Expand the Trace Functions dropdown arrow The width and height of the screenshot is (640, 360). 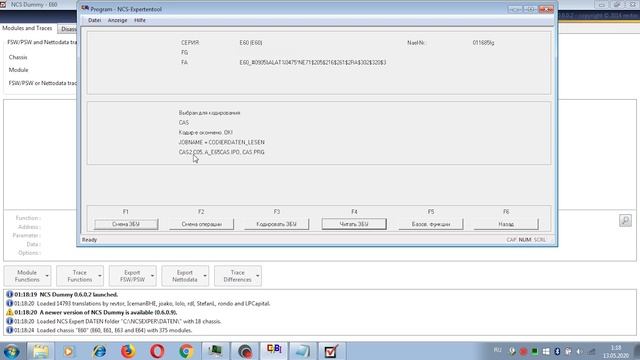pos(100,276)
